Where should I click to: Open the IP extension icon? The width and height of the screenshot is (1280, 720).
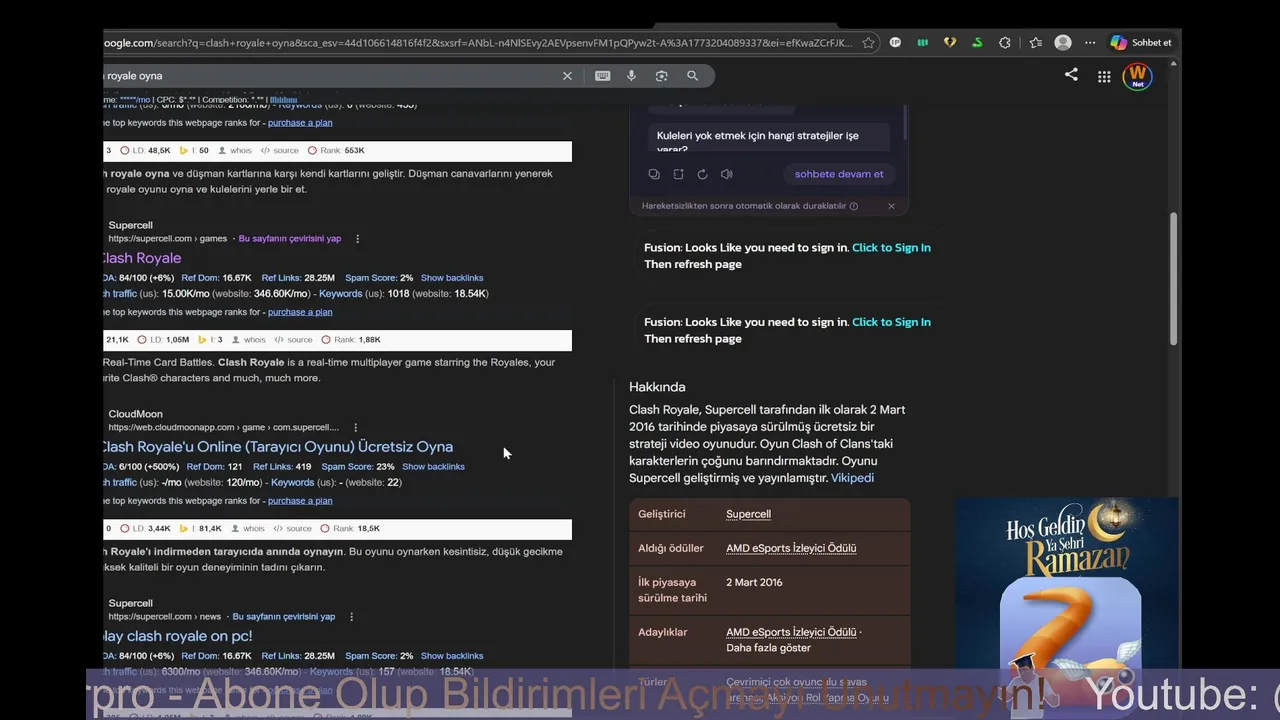[895, 43]
